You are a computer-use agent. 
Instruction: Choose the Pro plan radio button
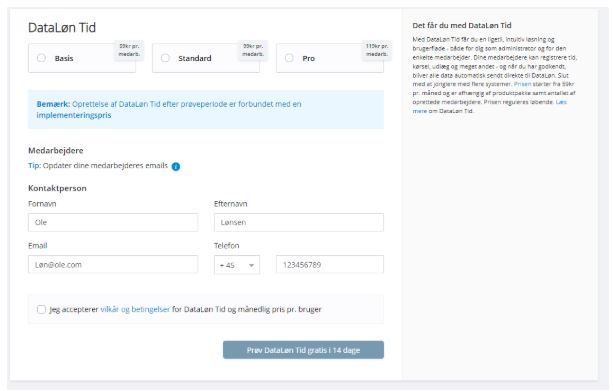click(289, 58)
